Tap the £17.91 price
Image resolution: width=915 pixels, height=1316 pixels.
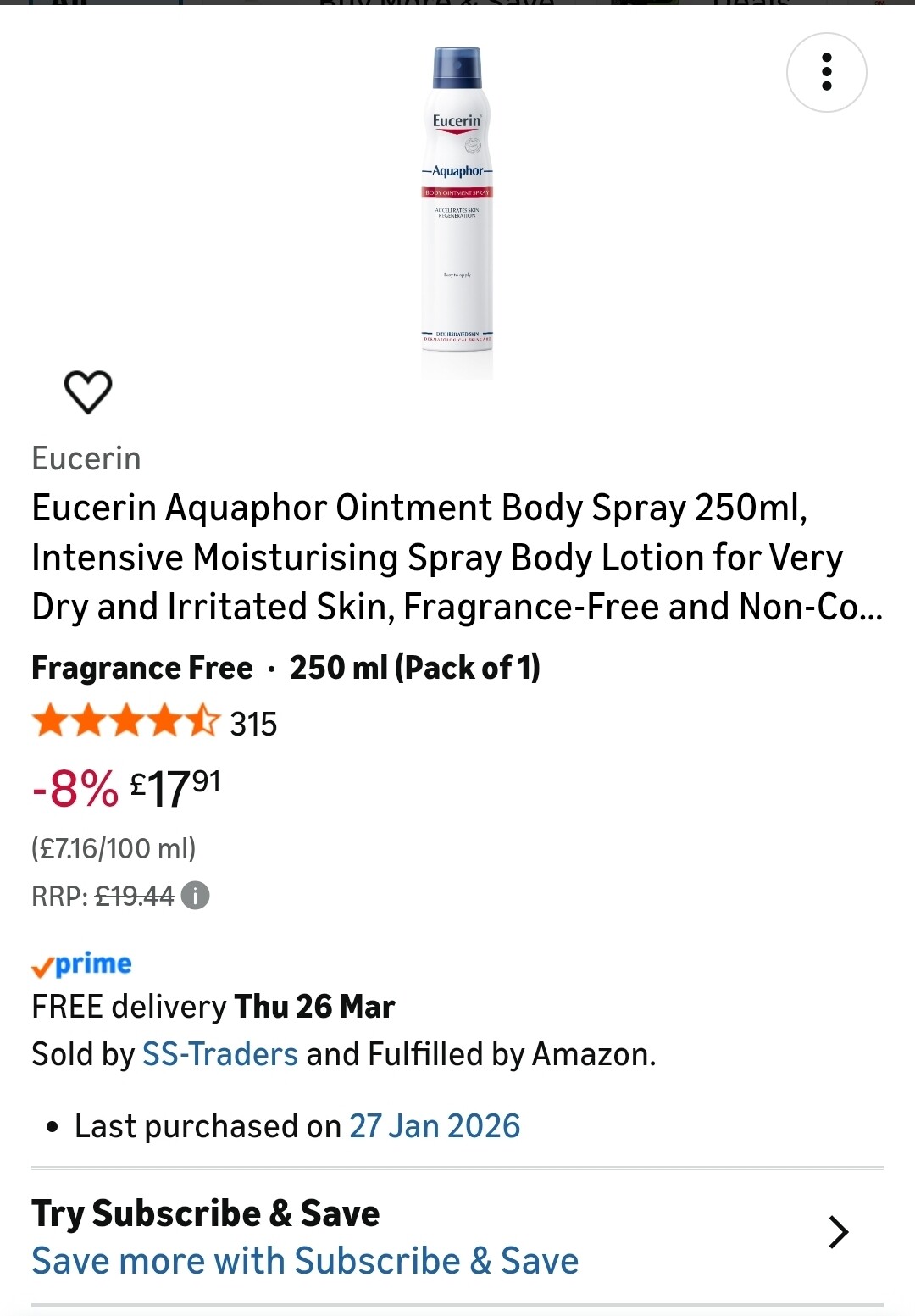175,788
